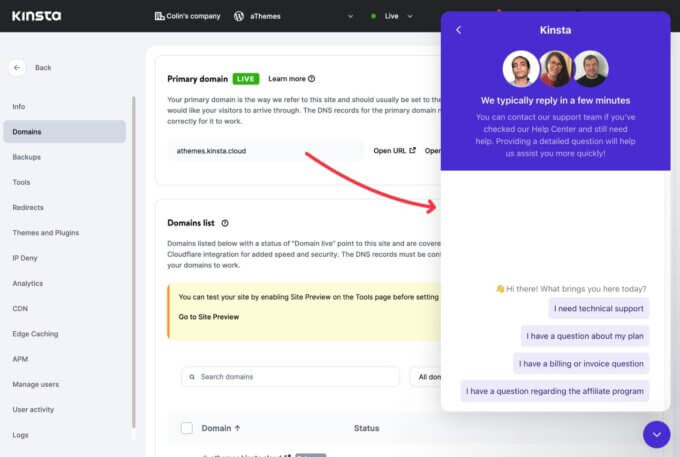Screen dimensions: 680x457
Task: Choose I need technical support
Action: pyautogui.click(x=598, y=309)
